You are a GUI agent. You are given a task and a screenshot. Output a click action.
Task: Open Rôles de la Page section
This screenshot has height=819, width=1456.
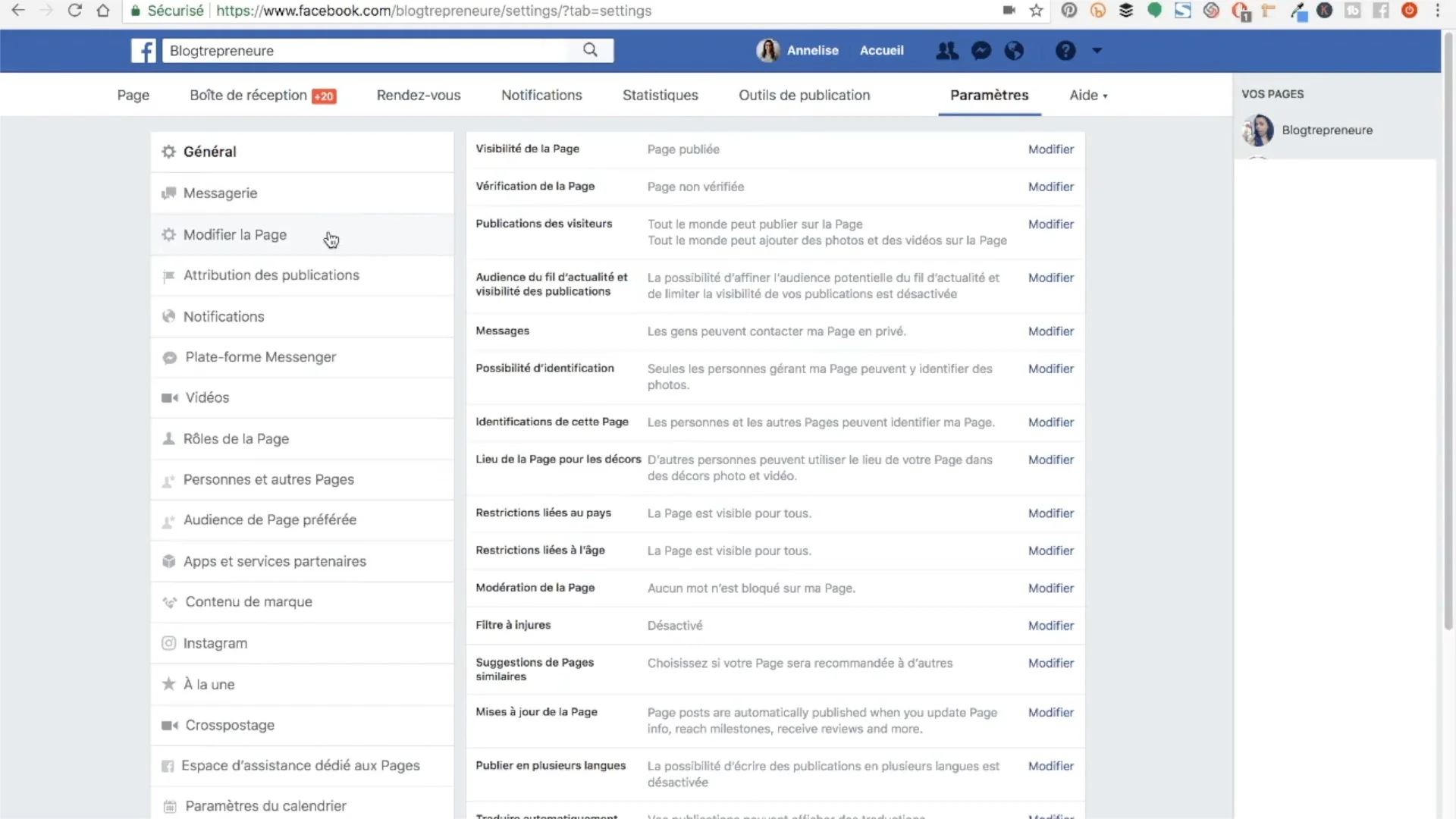(302, 439)
